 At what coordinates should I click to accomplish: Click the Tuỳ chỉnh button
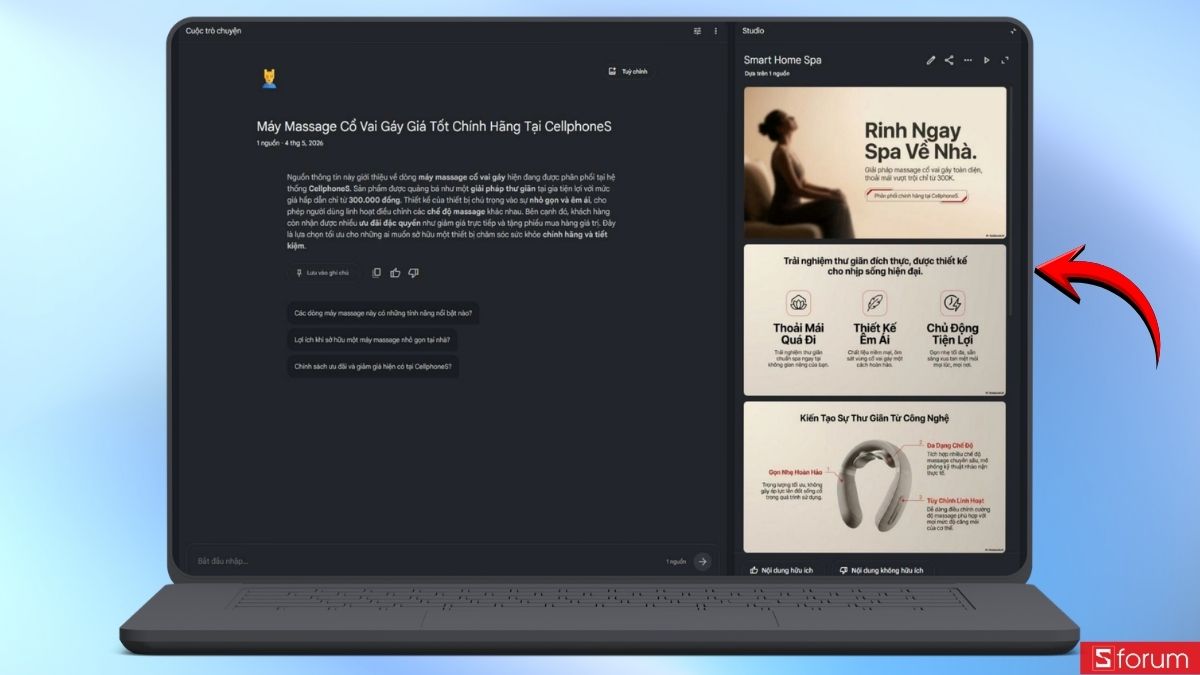pyautogui.click(x=628, y=72)
